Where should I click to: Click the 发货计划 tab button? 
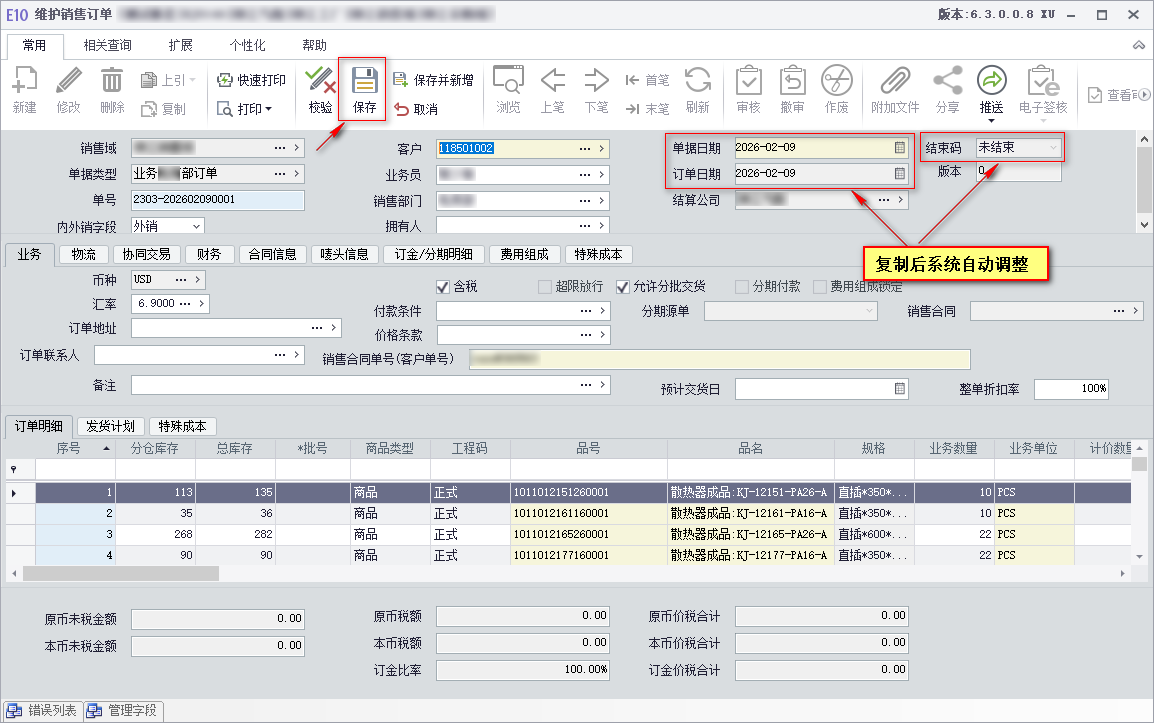pyautogui.click(x=112, y=426)
